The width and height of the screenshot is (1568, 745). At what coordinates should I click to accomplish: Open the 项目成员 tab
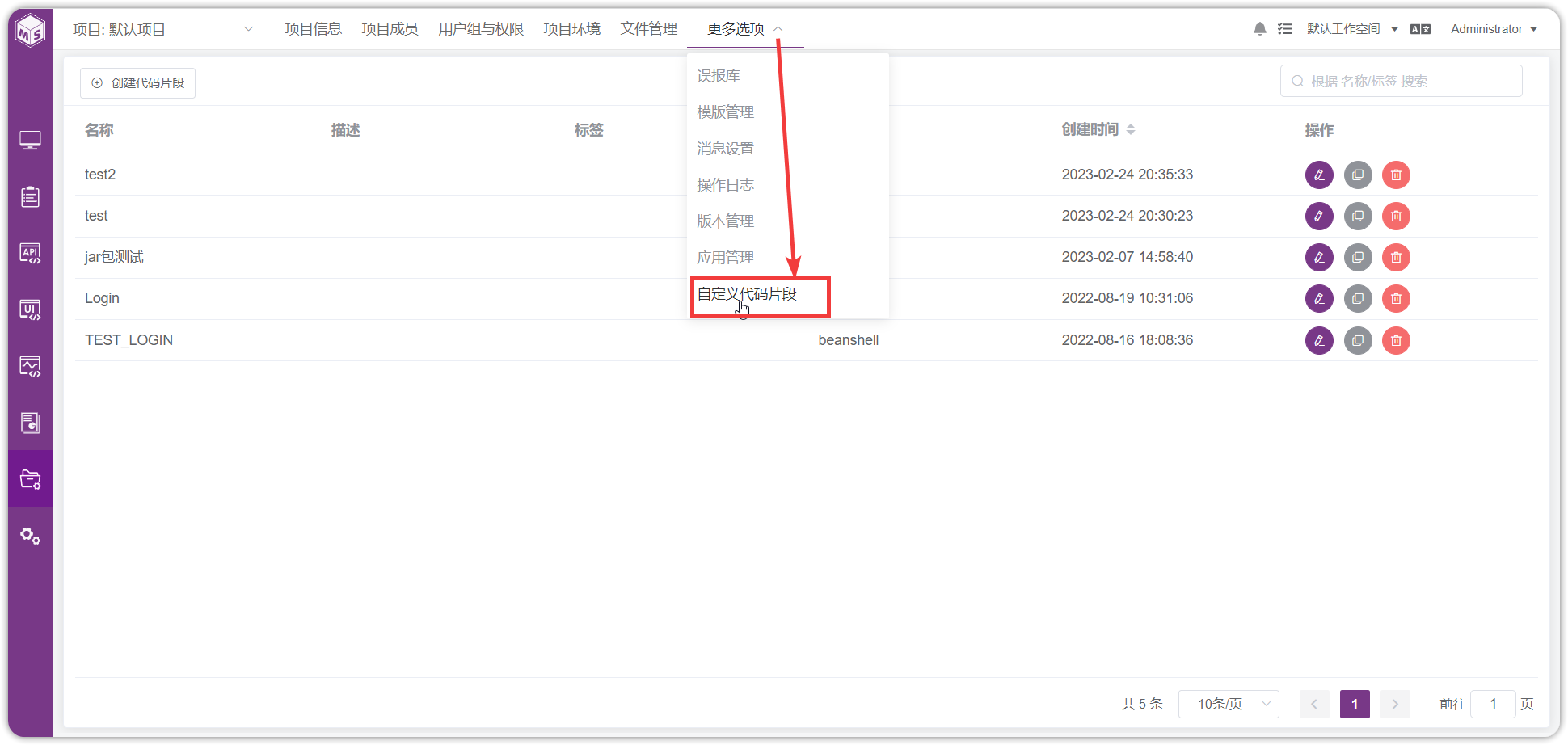pos(390,29)
